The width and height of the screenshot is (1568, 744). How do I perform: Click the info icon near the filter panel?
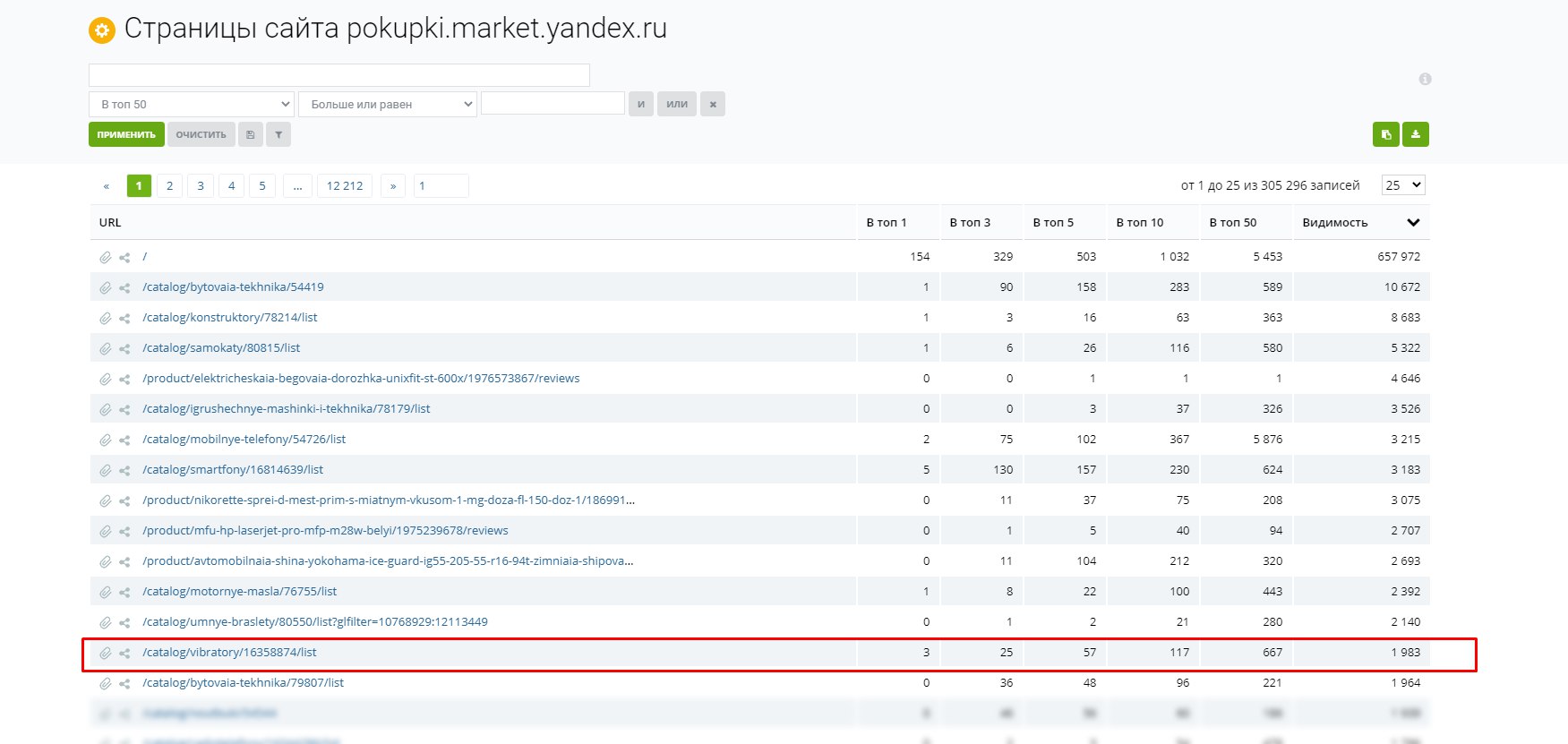[x=1425, y=79]
